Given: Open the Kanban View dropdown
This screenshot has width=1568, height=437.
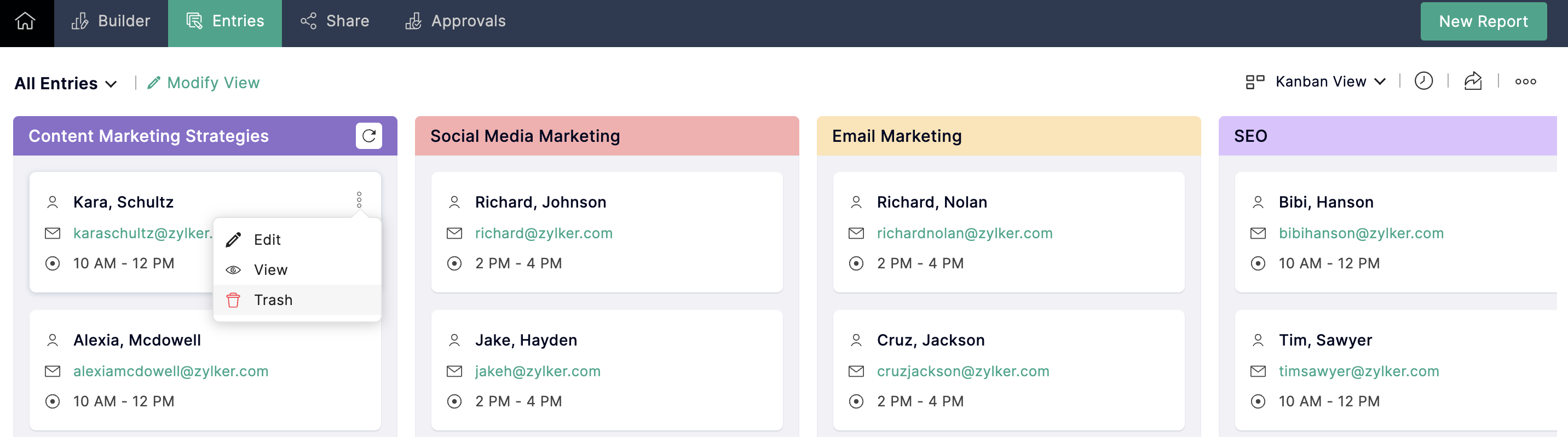Looking at the screenshot, I should coord(1330,82).
